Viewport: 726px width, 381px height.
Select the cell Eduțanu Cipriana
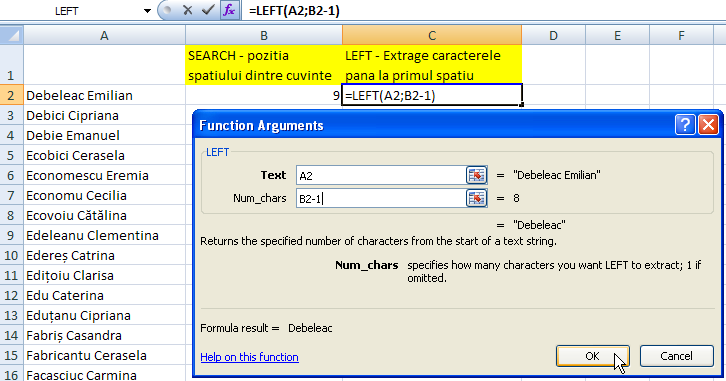pyautogui.click(x=104, y=315)
